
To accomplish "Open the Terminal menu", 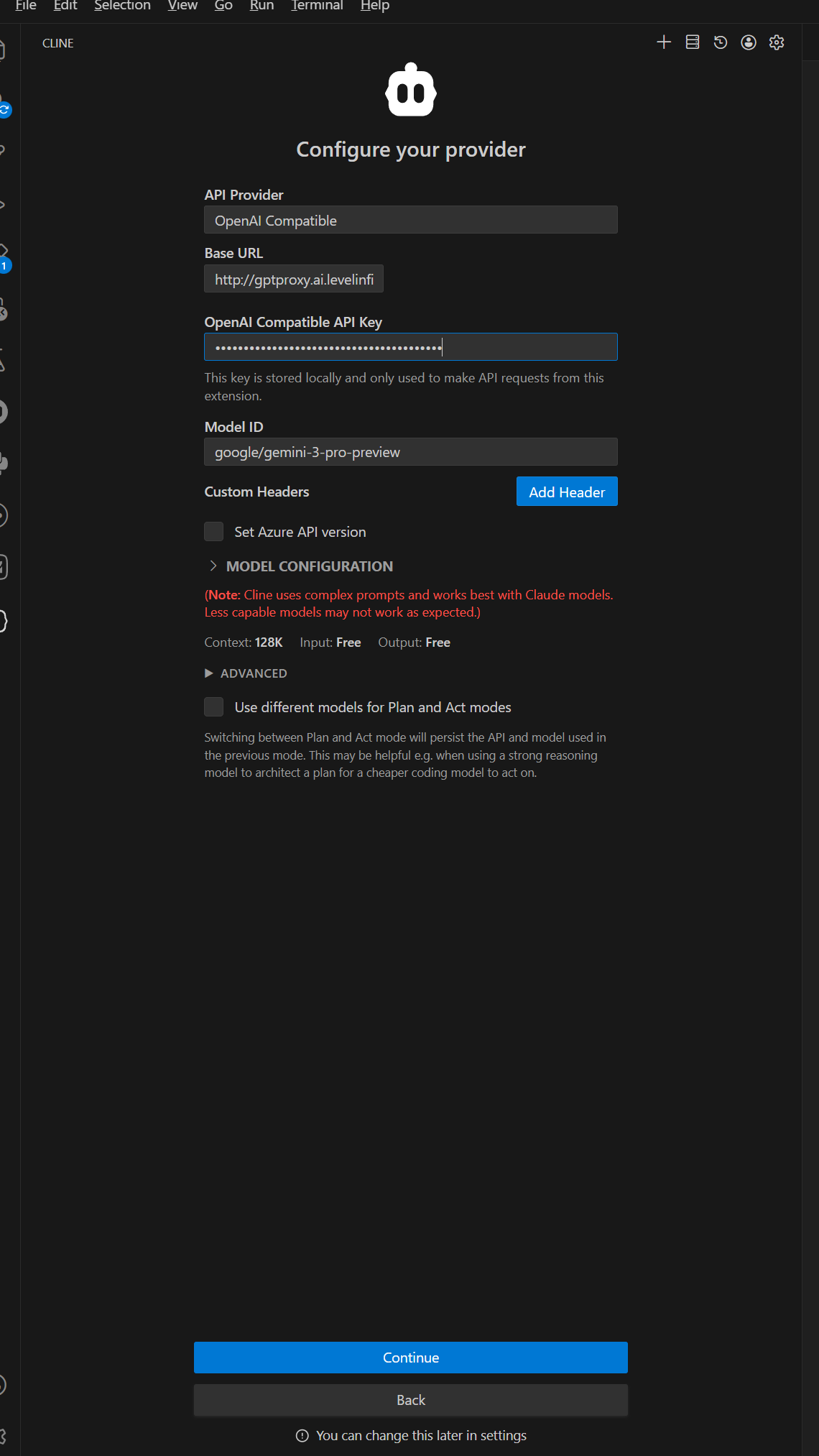I will pos(317,6).
